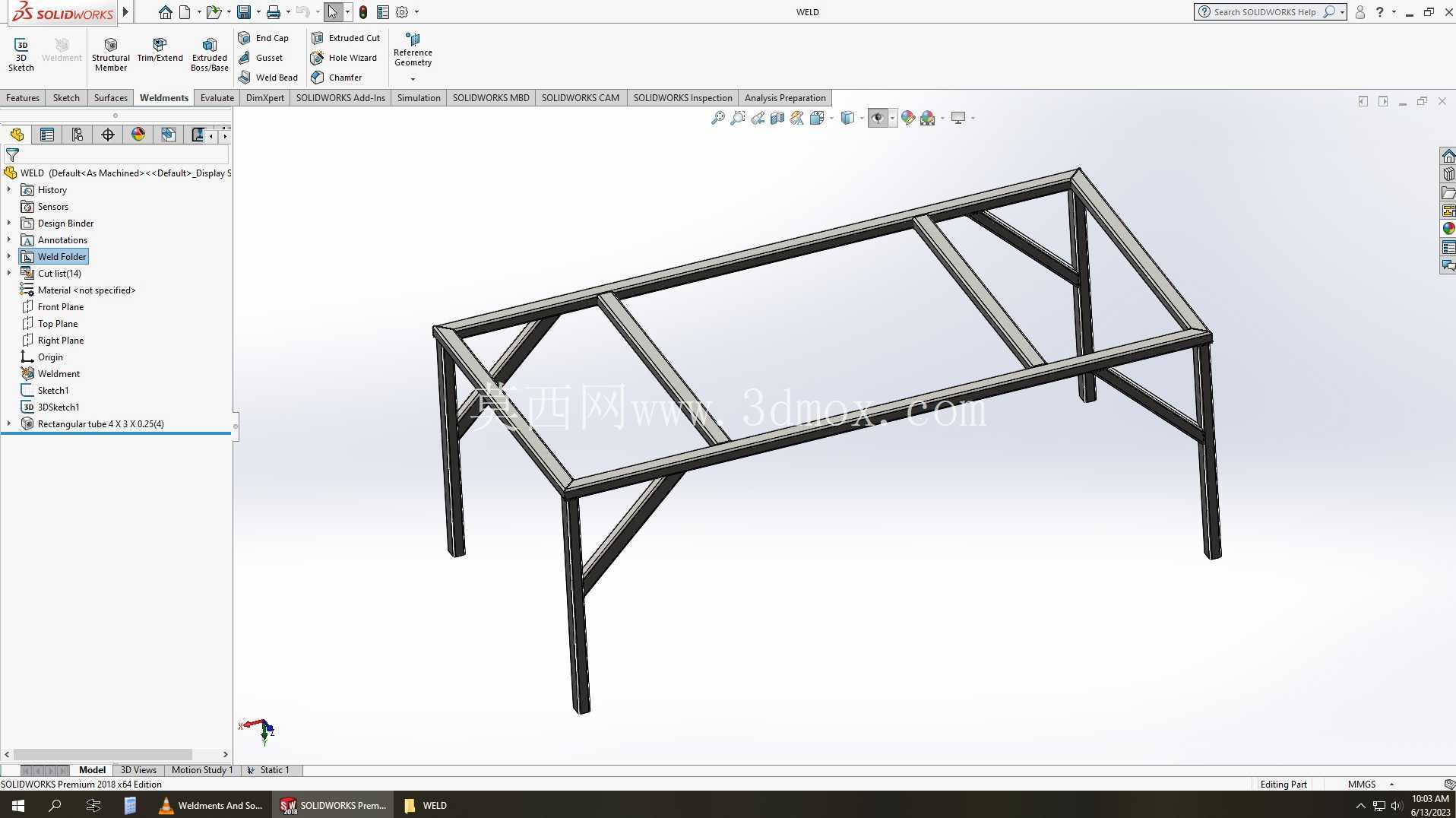Go to the SOLIDWORKS Home icon
Screen dimensions: 1456x818
[165, 12]
